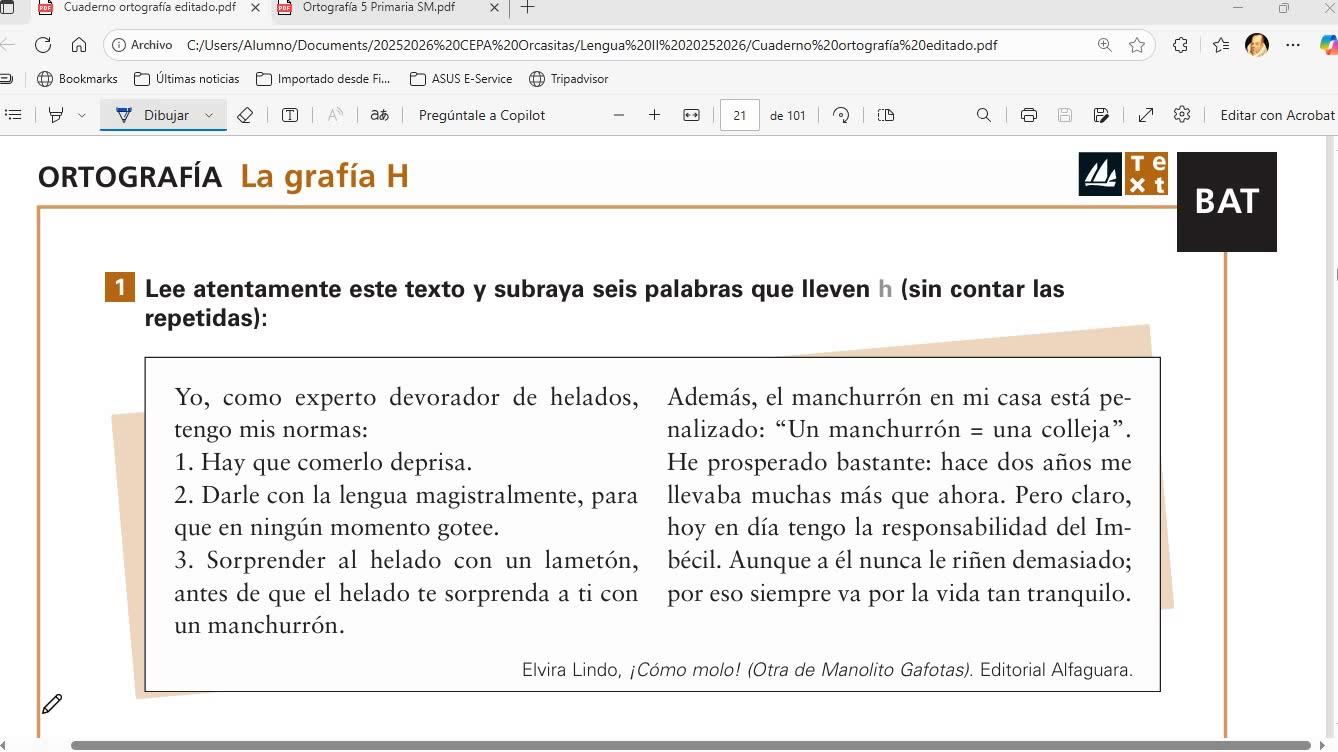
Task: Open the PDF table of contents panel
Action: 13,115
